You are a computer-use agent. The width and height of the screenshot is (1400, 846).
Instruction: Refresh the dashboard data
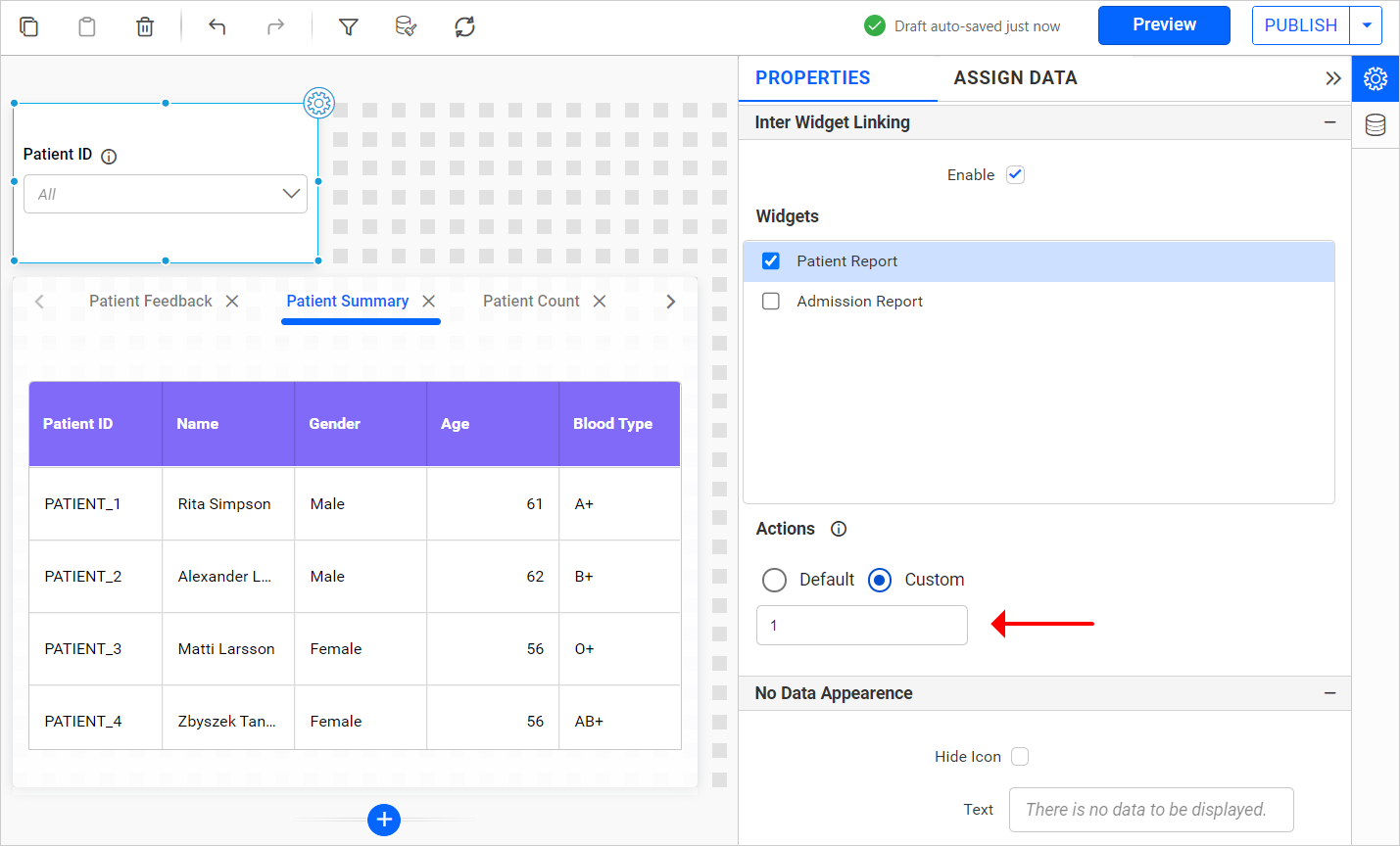click(x=463, y=26)
